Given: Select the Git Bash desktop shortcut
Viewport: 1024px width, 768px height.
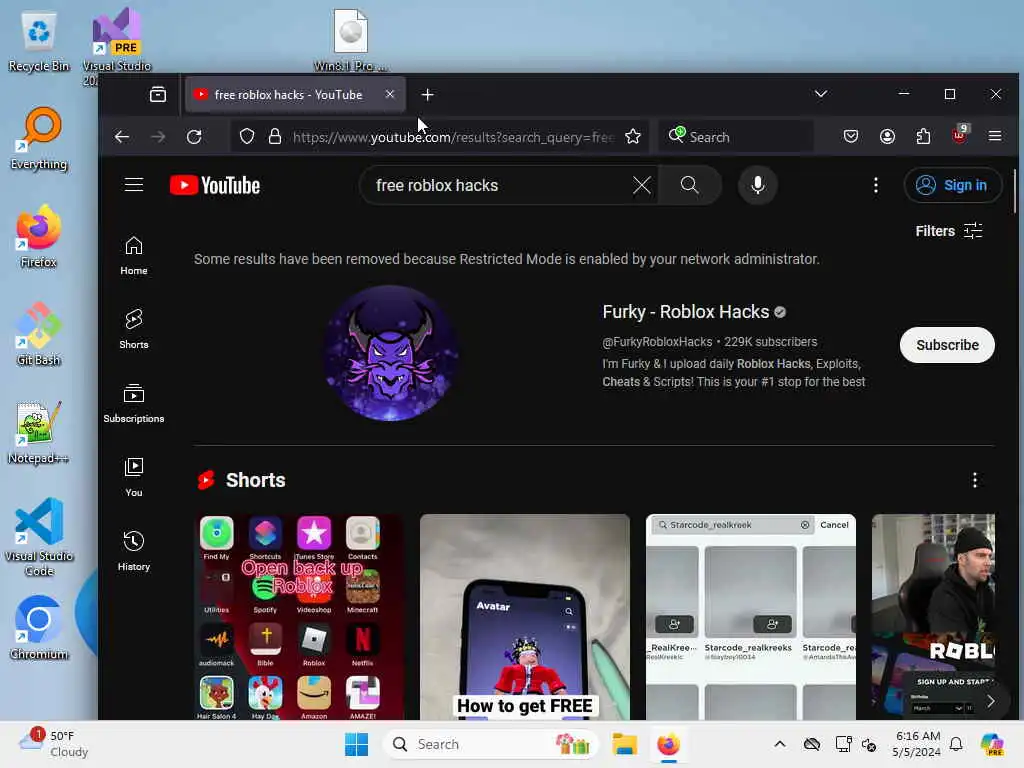Looking at the screenshot, I should (x=39, y=334).
